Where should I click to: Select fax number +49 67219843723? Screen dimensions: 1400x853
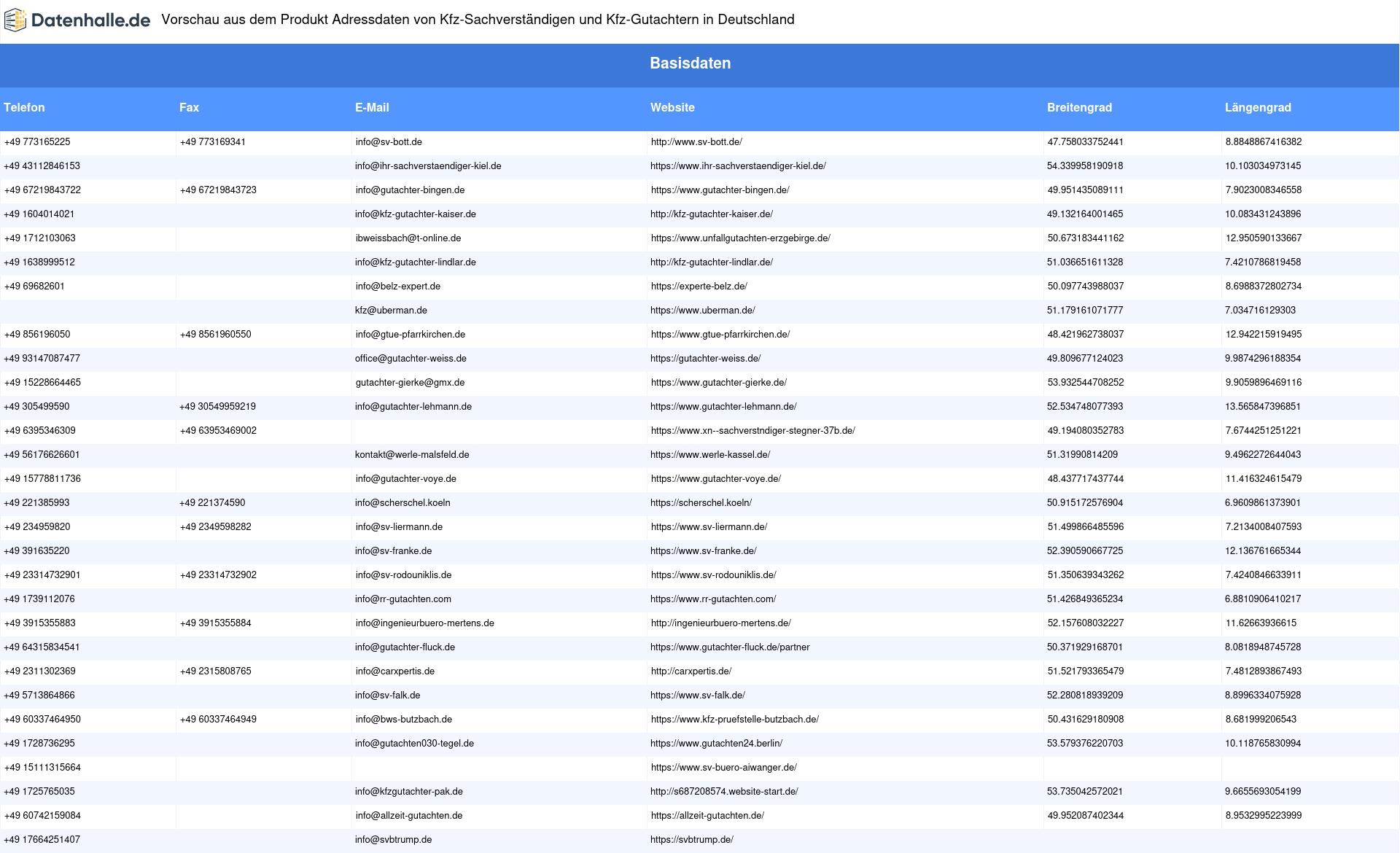click(x=218, y=190)
